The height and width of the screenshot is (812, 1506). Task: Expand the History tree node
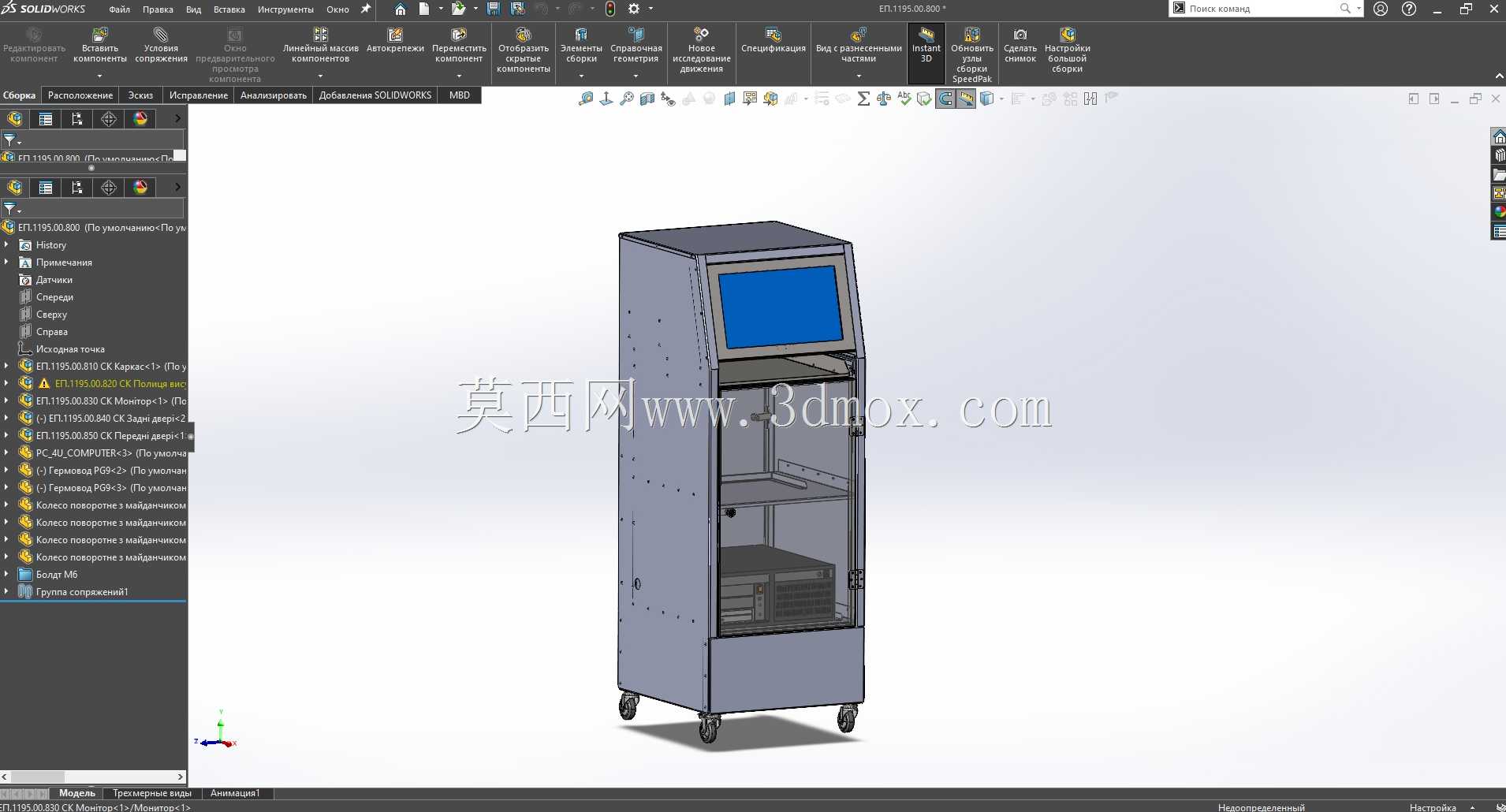tap(6, 245)
